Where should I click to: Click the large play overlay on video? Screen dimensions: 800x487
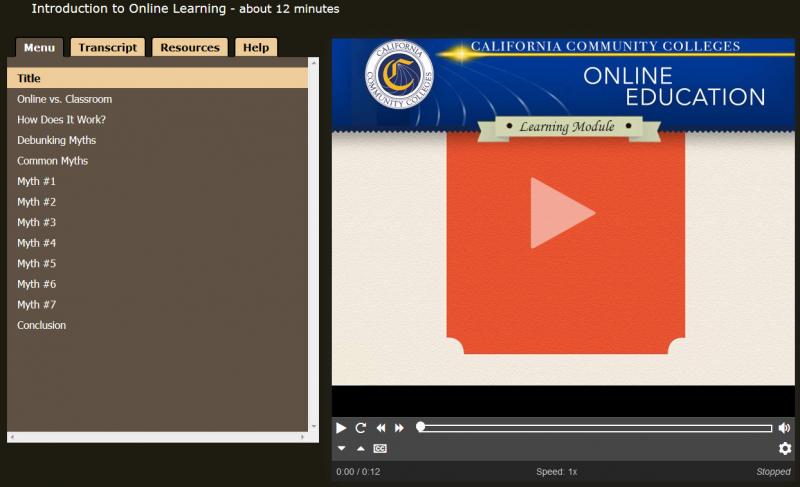tap(562, 213)
